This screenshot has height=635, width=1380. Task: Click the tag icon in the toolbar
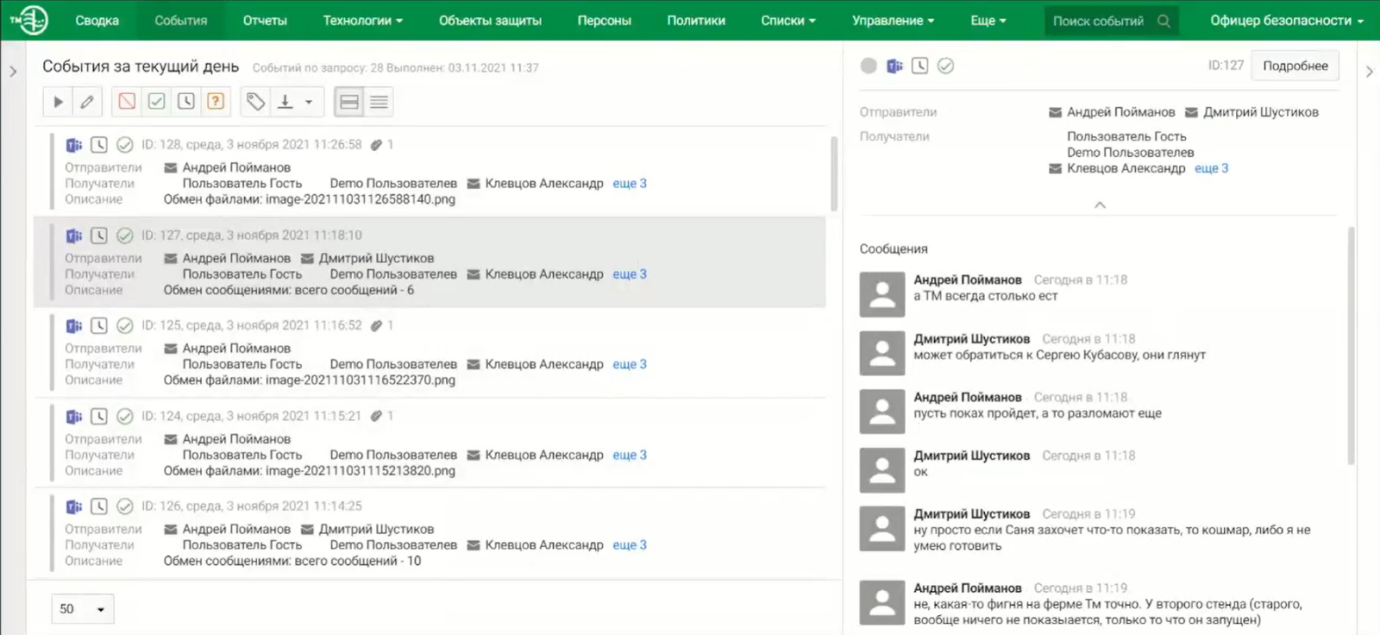click(x=256, y=102)
